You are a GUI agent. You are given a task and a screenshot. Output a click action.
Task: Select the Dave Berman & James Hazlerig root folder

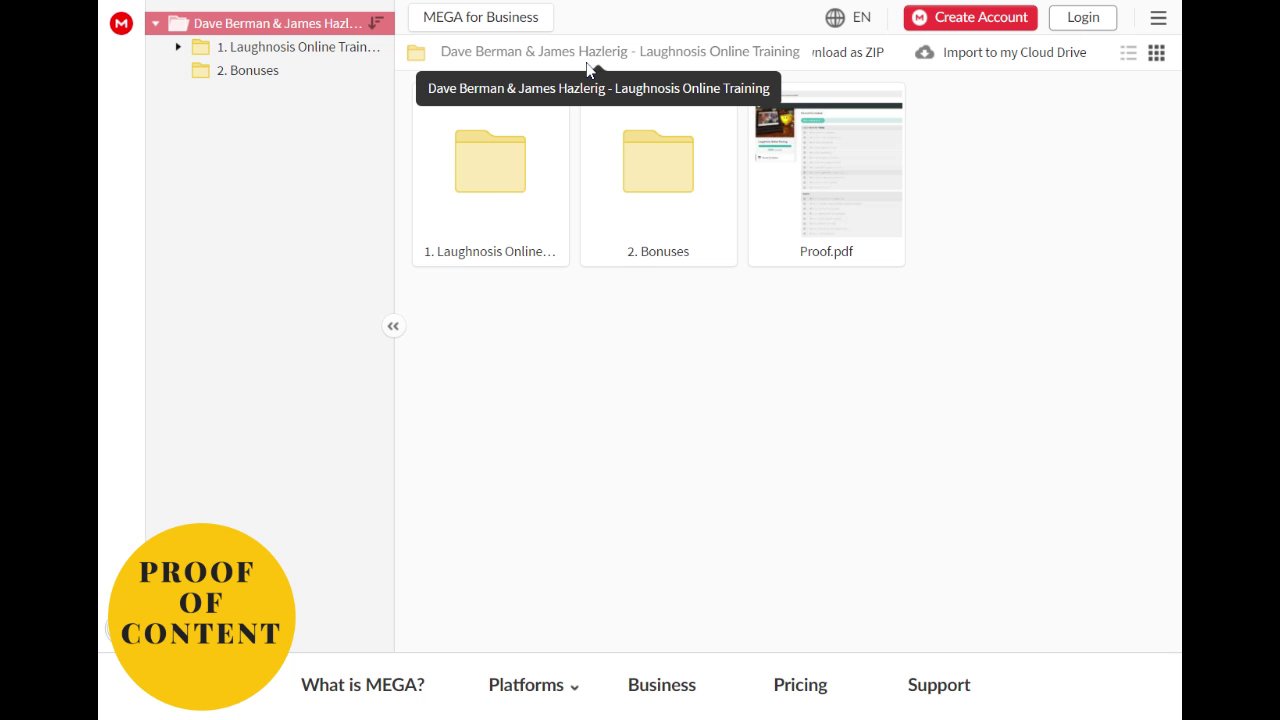click(270, 23)
